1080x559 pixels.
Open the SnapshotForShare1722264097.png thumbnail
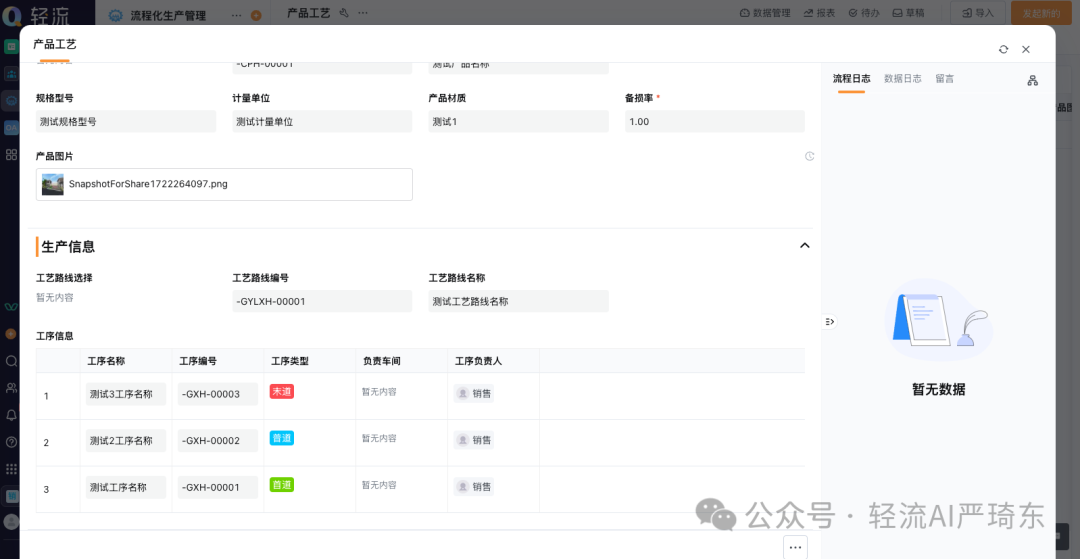52,184
